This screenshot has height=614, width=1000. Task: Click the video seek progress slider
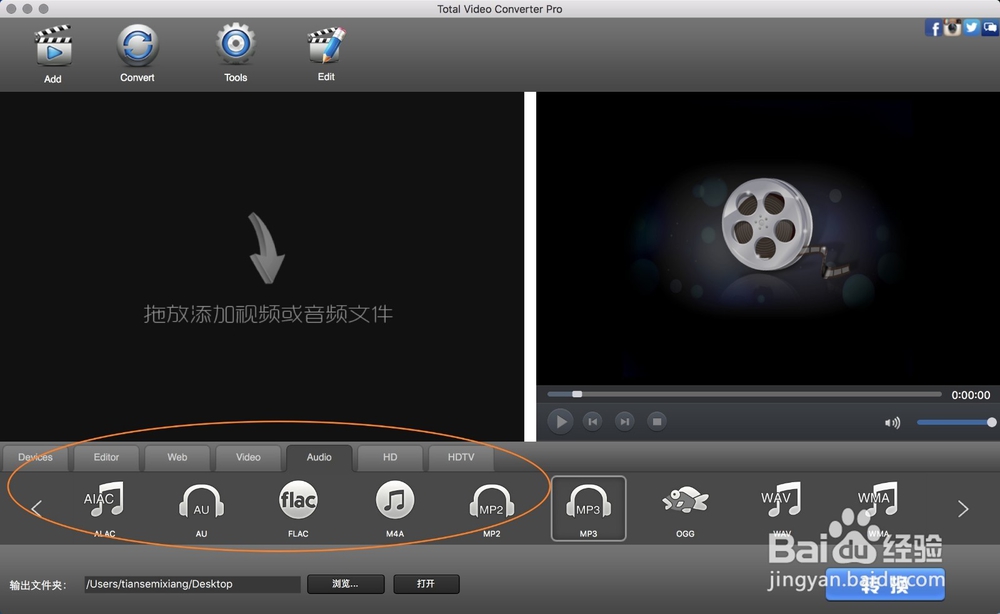pos(744,394)
